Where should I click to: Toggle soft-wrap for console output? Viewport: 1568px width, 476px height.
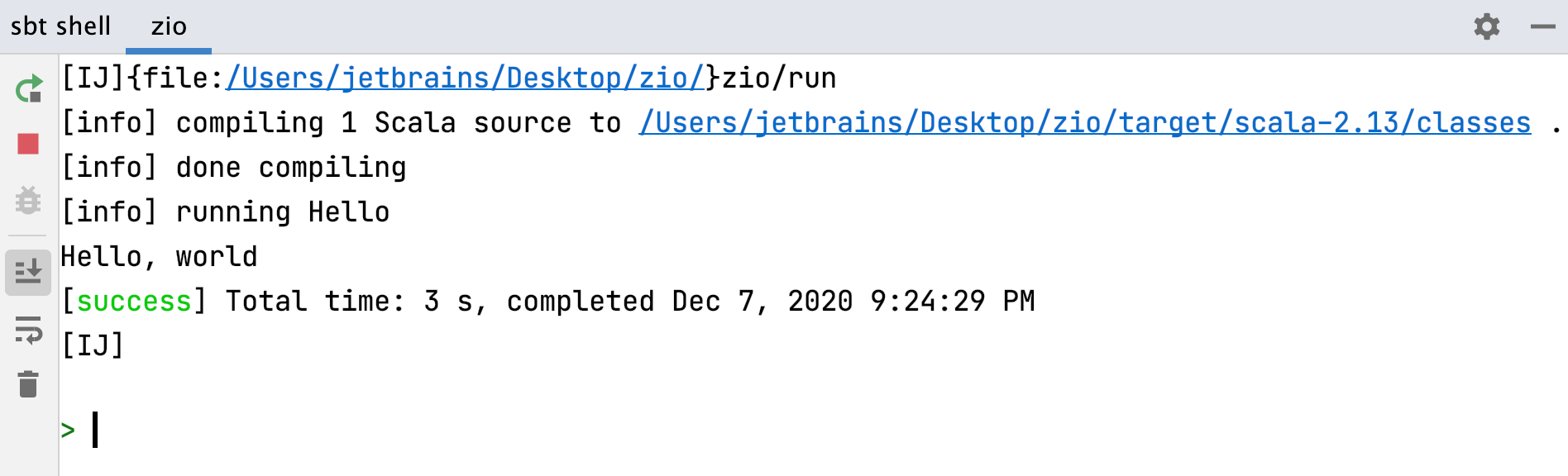coord(28,330)
